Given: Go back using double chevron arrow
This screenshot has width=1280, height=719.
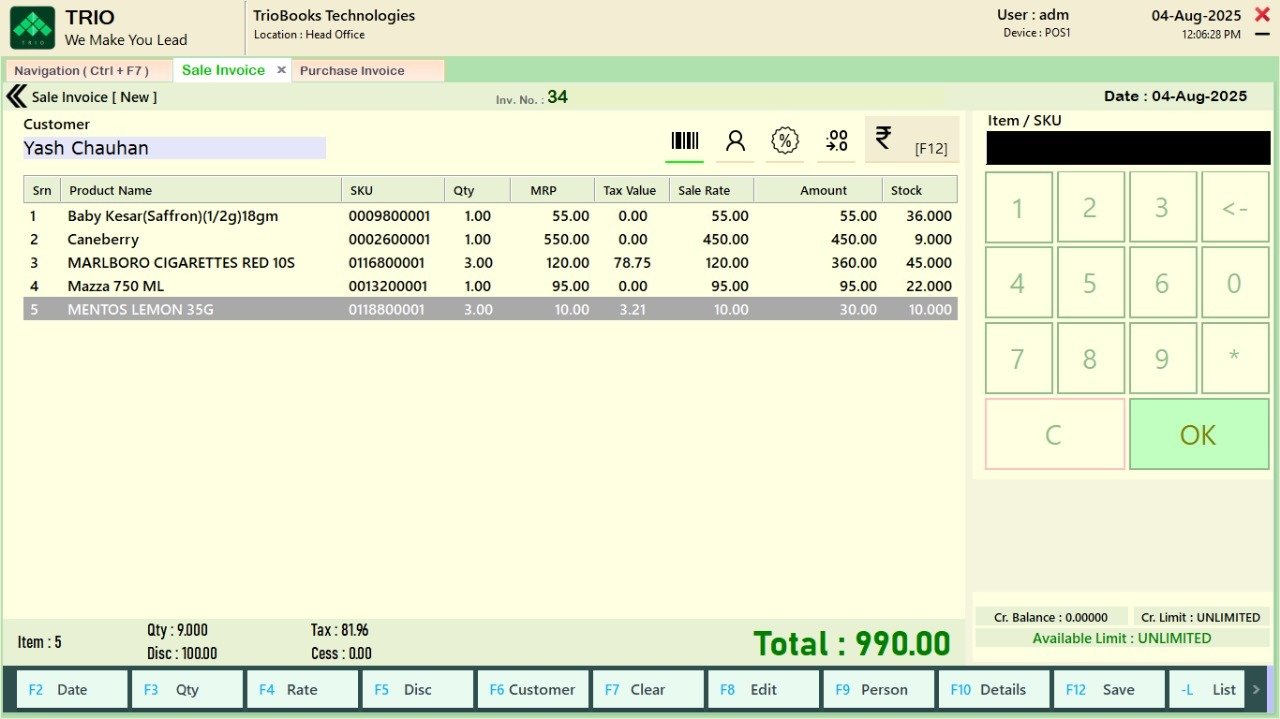Looking at the screenshot, I should click(16, 97).
